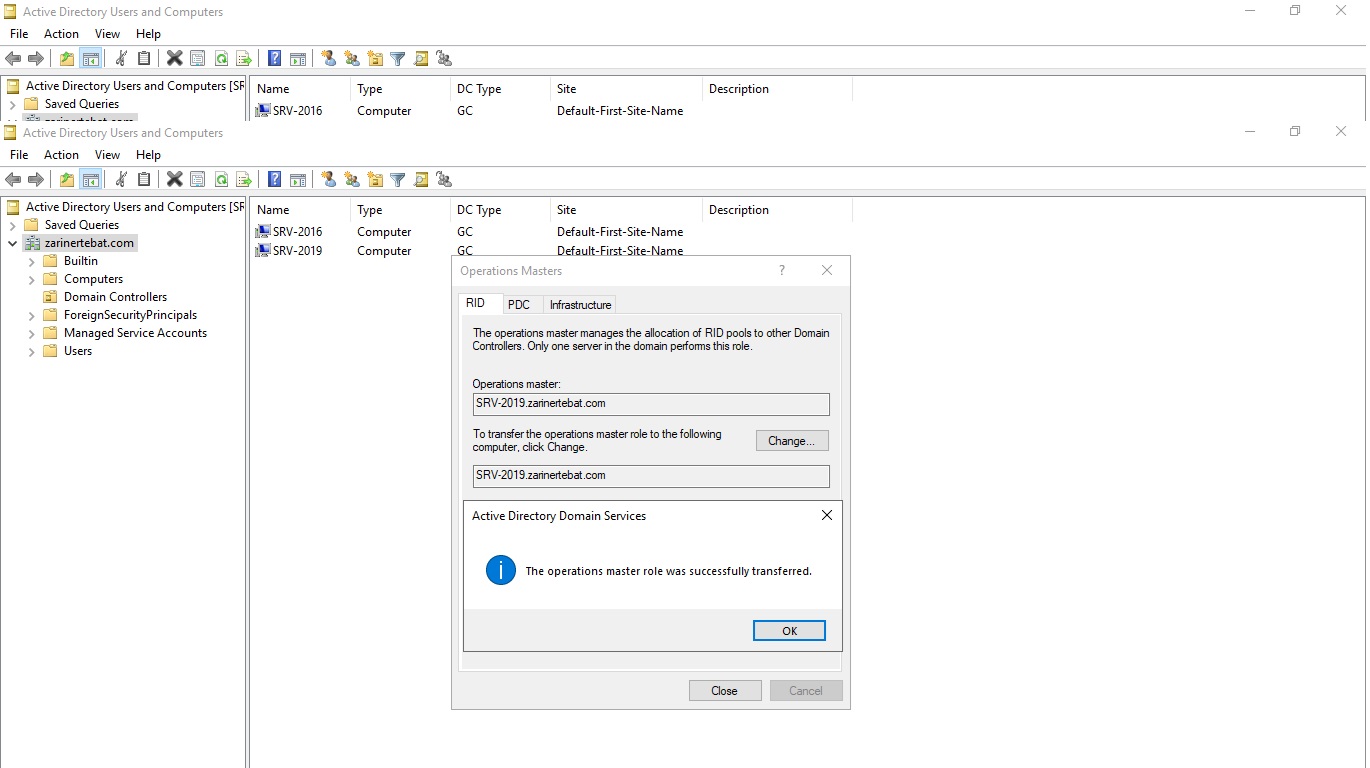Close the Active Directory Domain Services message
Screen dimensions: 1370x768
(827, 516)
